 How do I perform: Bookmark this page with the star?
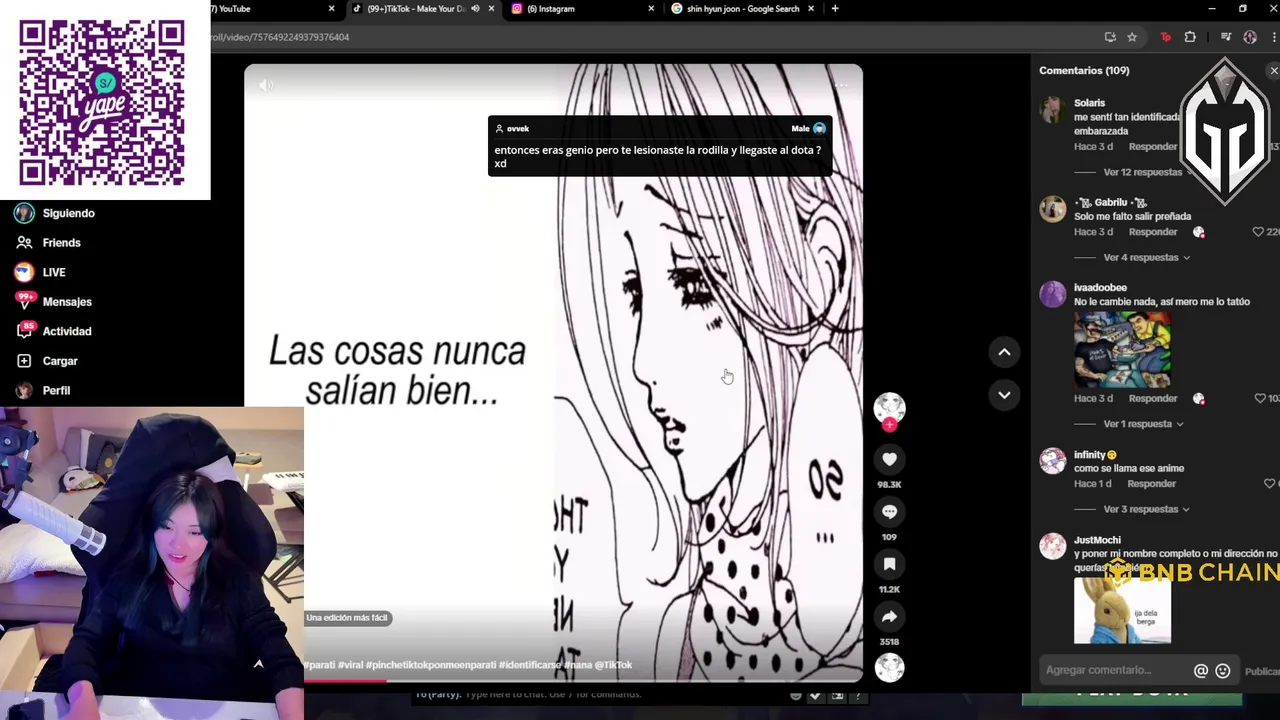1132,37
